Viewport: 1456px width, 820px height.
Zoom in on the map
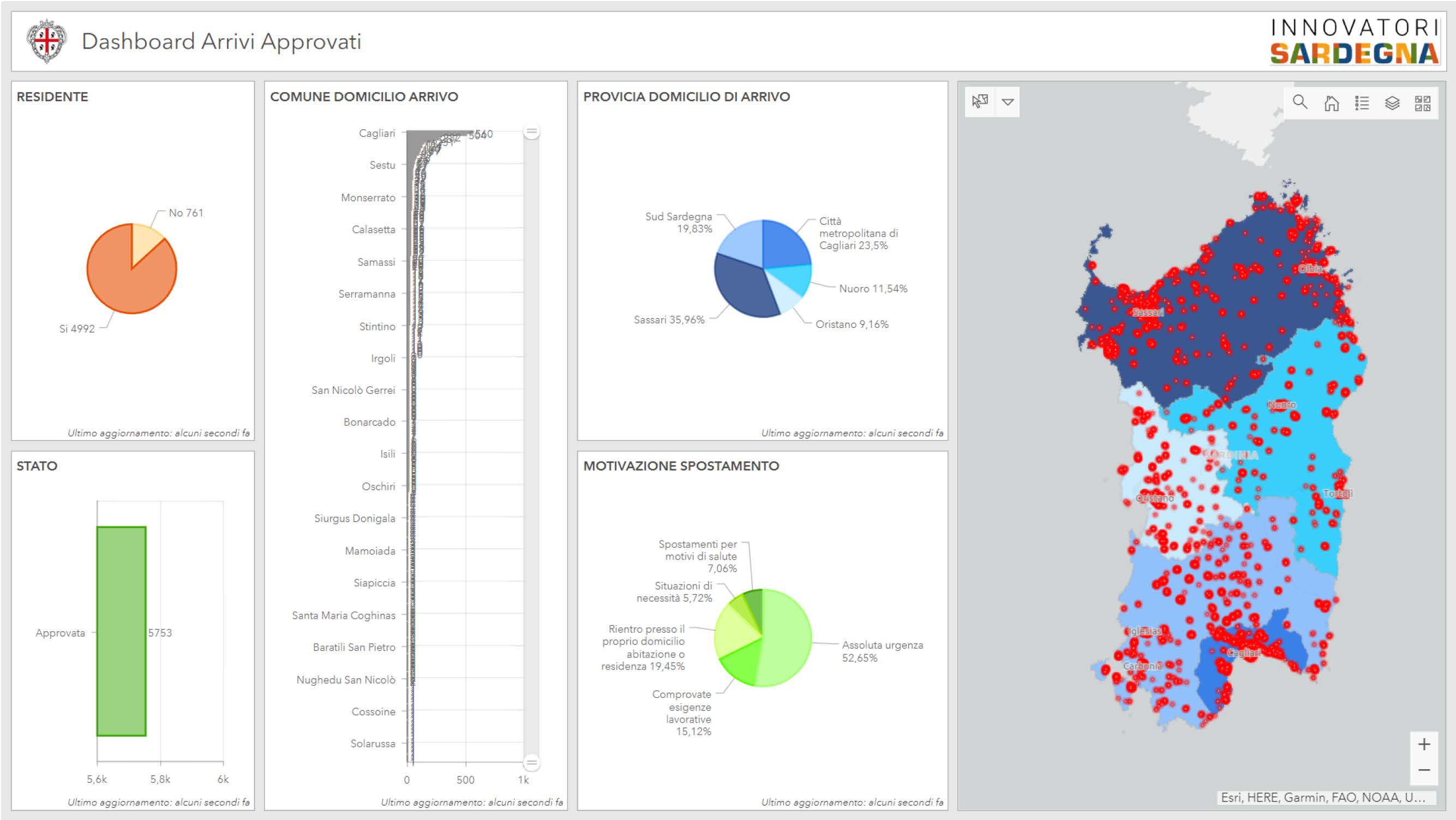coord(1424,744)
